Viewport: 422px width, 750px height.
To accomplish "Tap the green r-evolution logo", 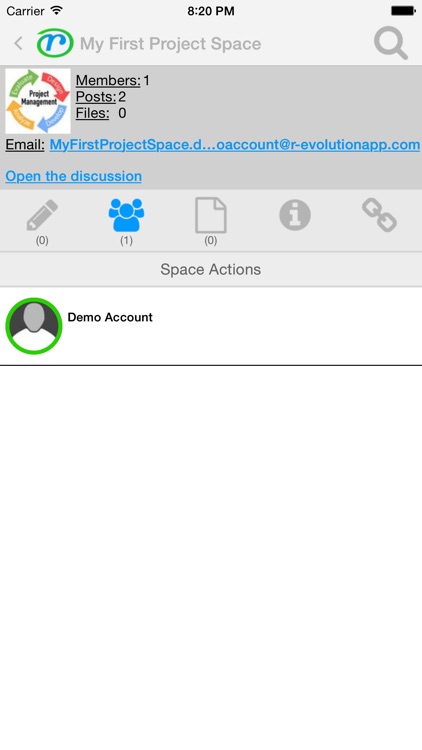I will coord(55,43).
